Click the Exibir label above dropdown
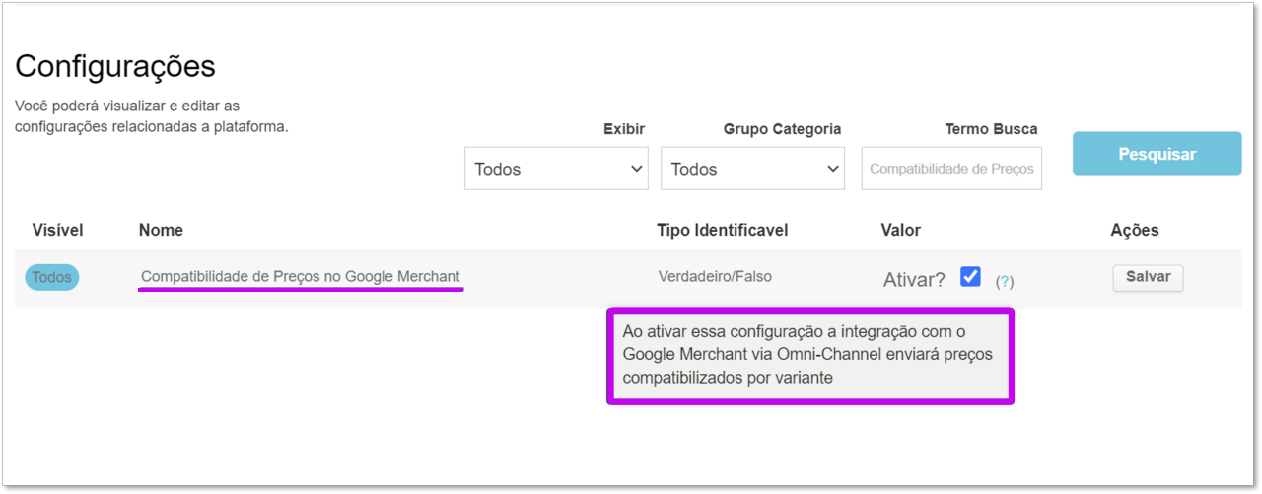Screen dimensions: 1262x494 (x=624, y=129)
